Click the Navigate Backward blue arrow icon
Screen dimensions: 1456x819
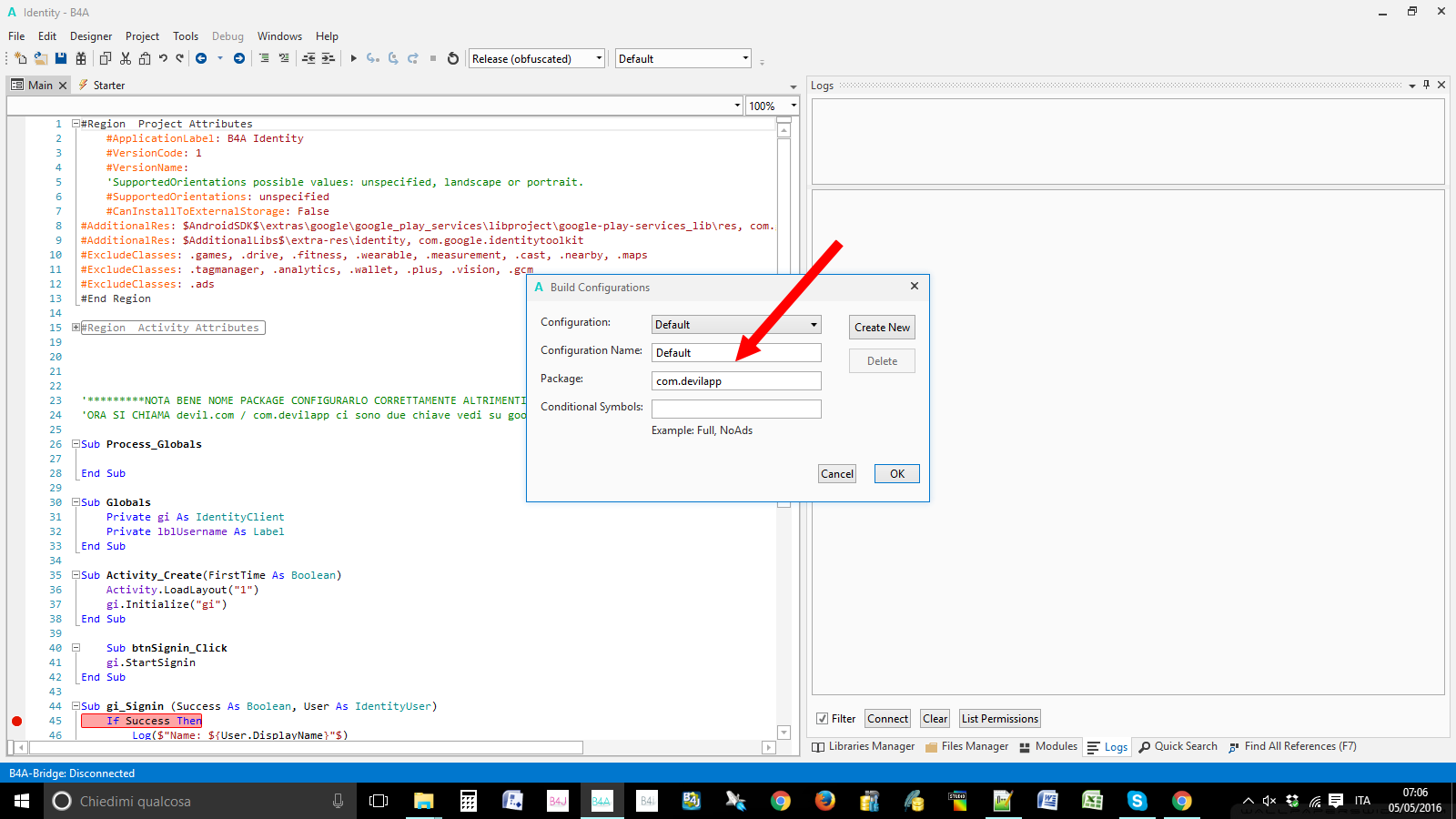coord(201,58)
